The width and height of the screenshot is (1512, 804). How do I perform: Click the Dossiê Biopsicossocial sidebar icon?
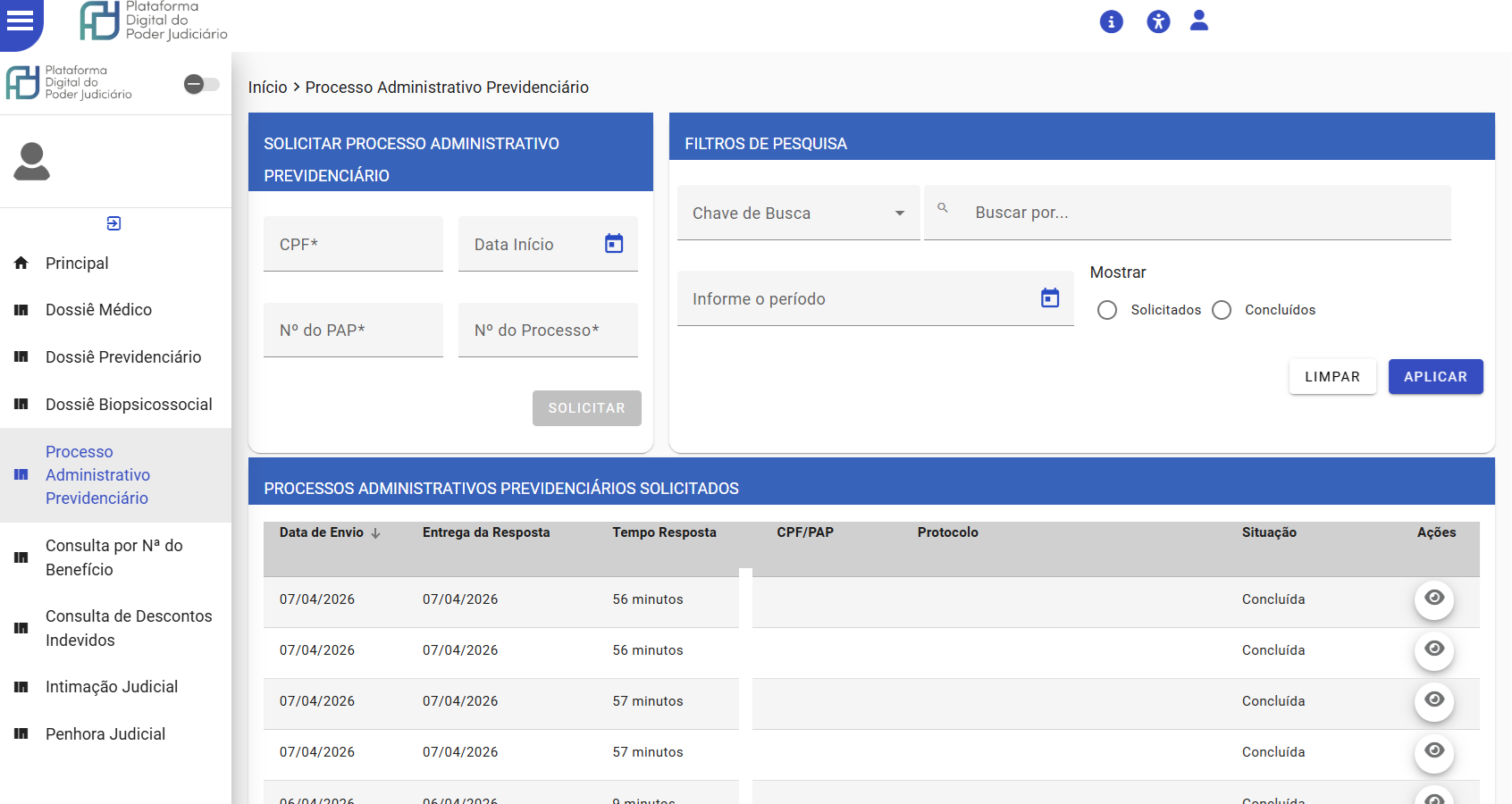[21, 404]
